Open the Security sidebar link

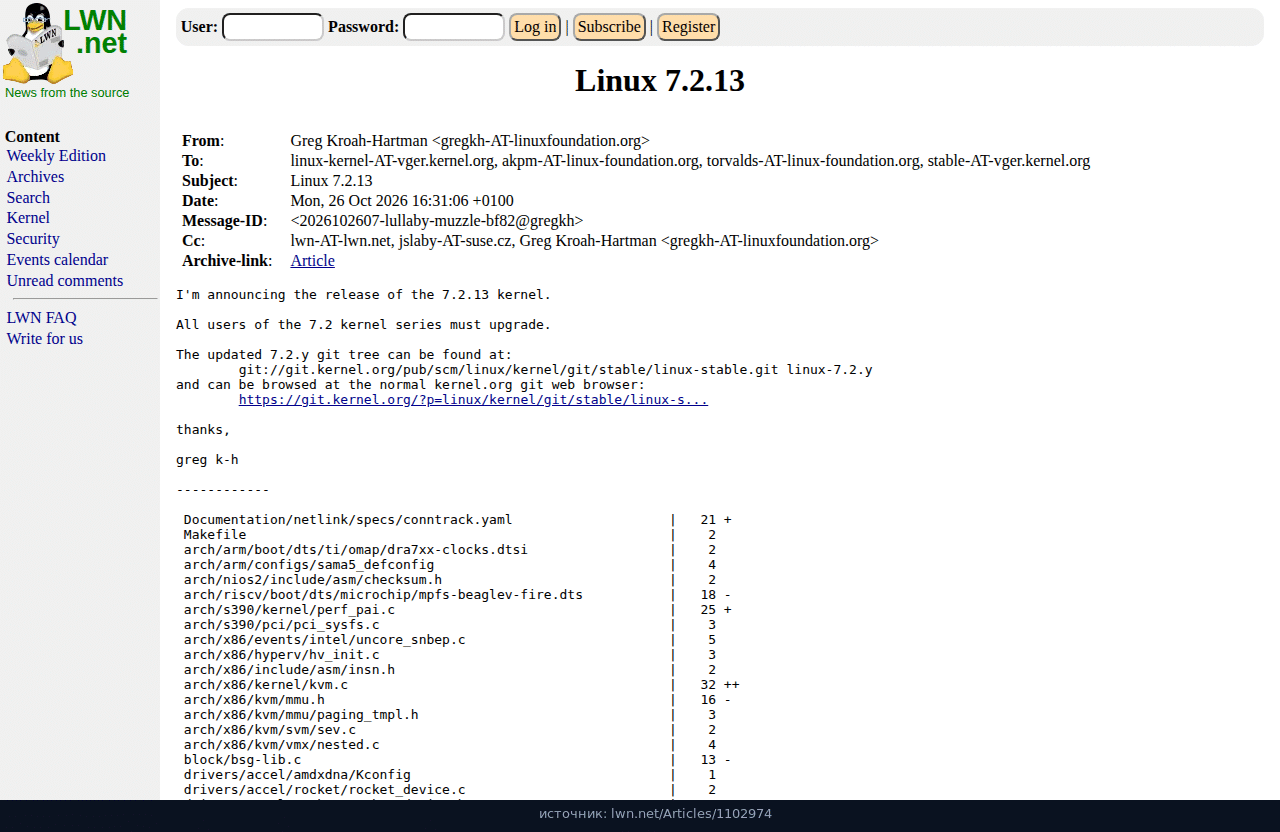coord(33,239)
